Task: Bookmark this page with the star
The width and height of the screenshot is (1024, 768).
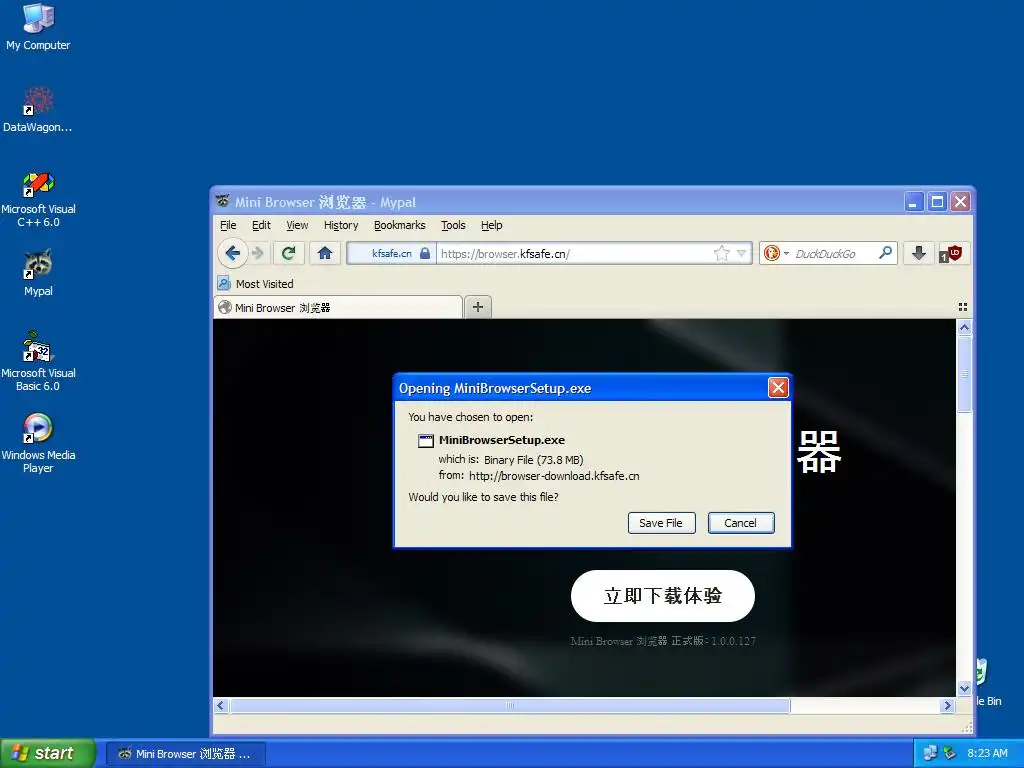Action: click(722, 253)
